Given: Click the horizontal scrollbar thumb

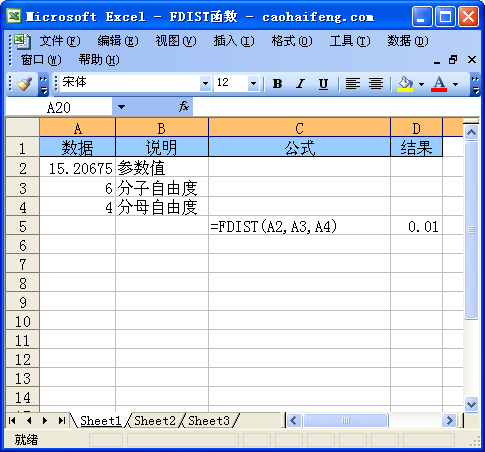Looking at the screenshot, I should click(346, 421).
